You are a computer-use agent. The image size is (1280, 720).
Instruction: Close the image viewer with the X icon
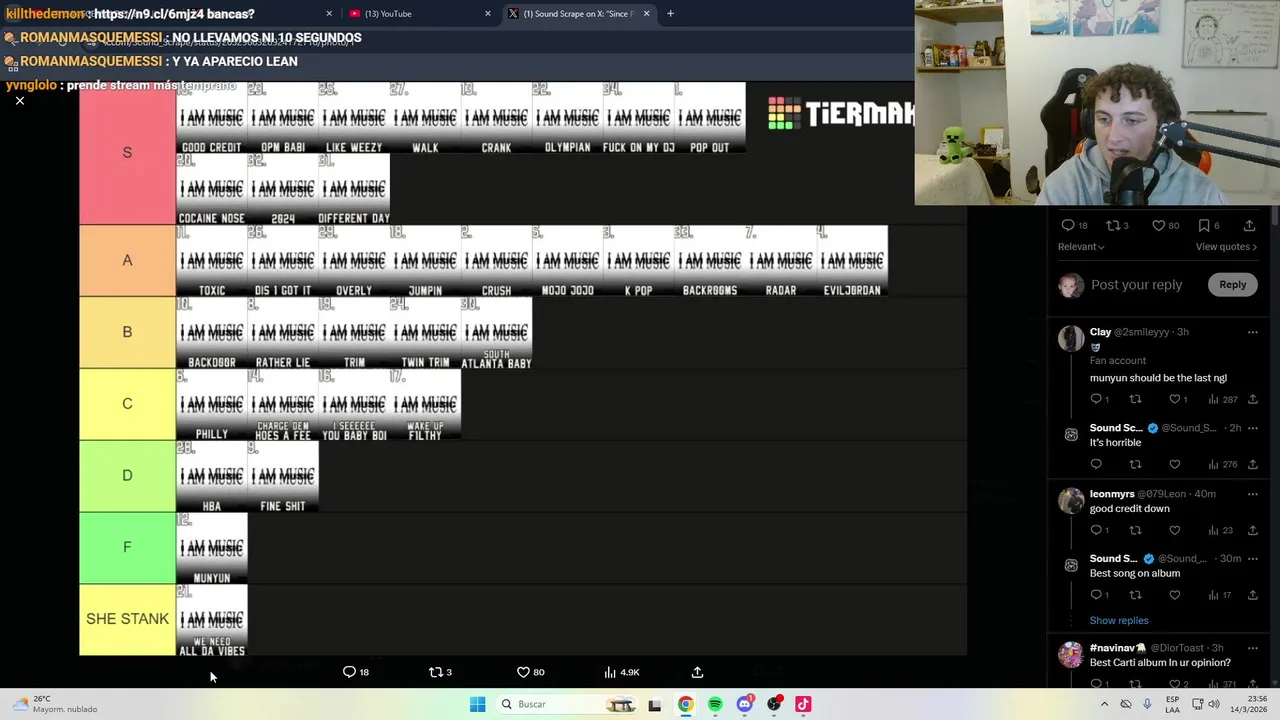pos(19,101)
